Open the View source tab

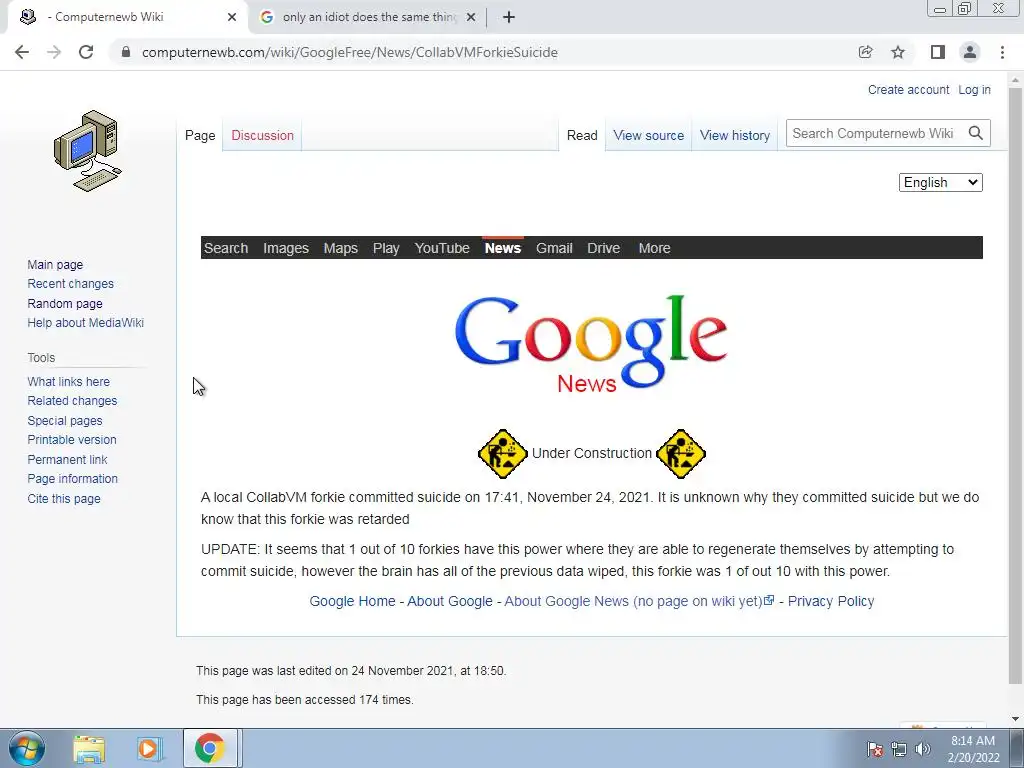pyautogui.click(x=648, y=135)
